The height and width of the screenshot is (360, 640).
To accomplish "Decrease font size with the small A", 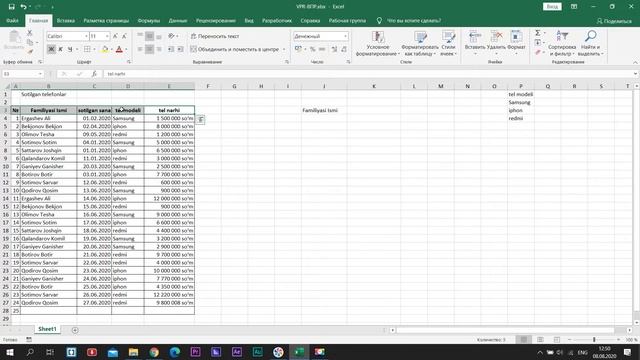I will pyautogui.click(x=124, y=36).
